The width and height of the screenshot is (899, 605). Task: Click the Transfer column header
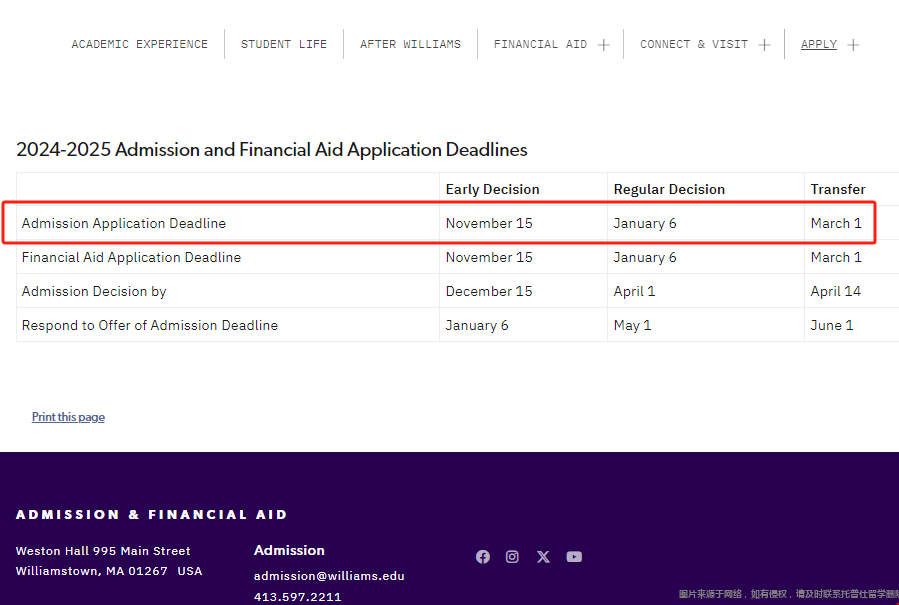tap(838, 189)
